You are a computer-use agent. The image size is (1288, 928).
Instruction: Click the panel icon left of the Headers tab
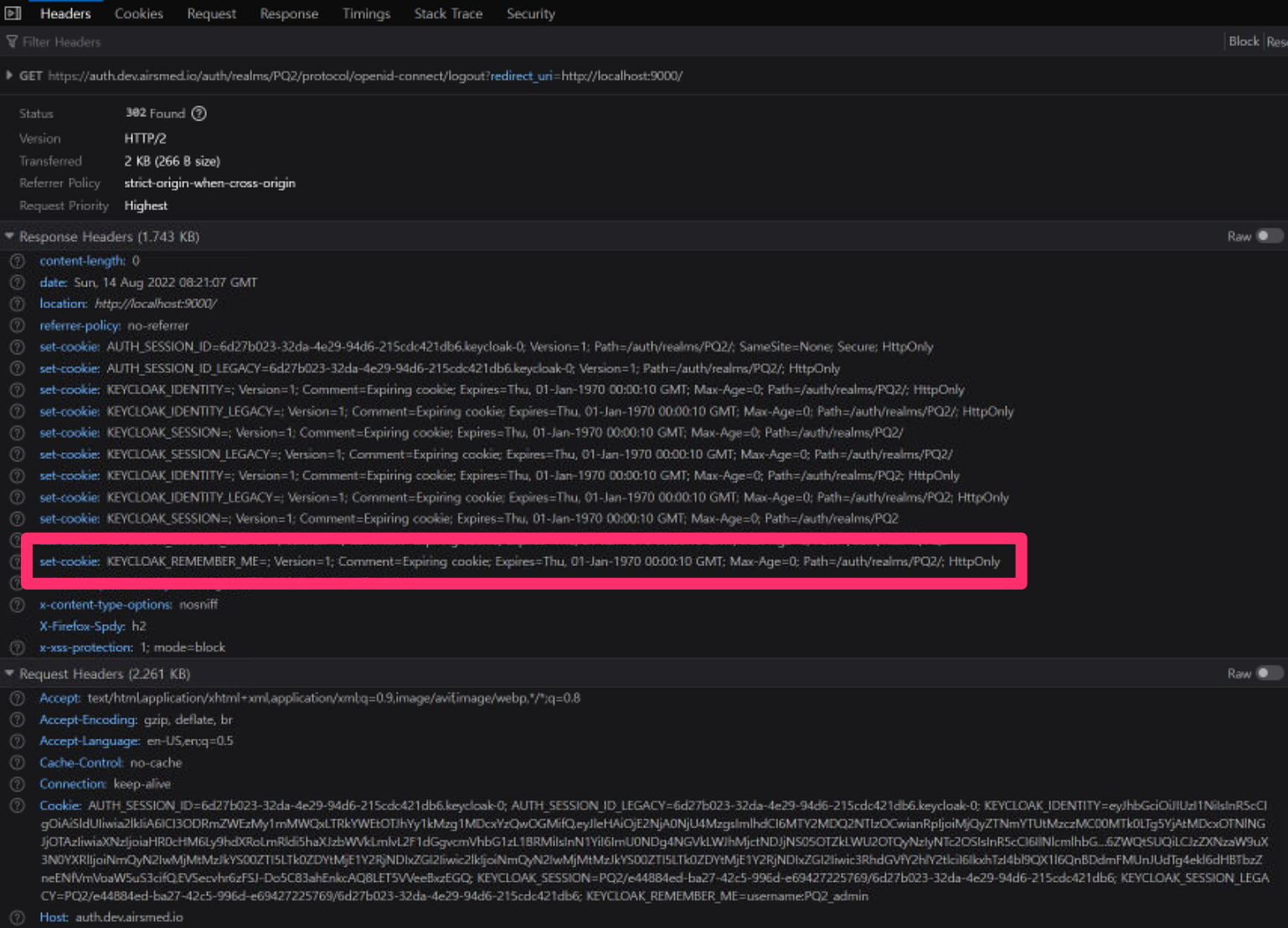tap(12, 13)
